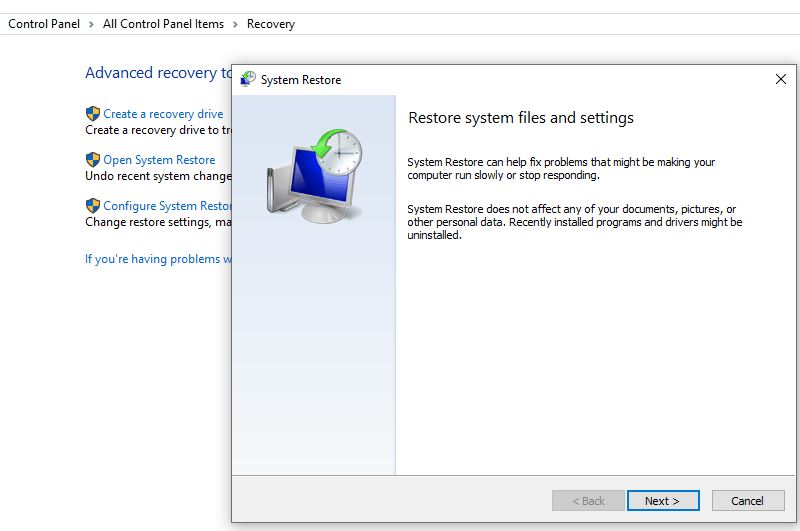Open the Open System Restore link

point(159,160)
